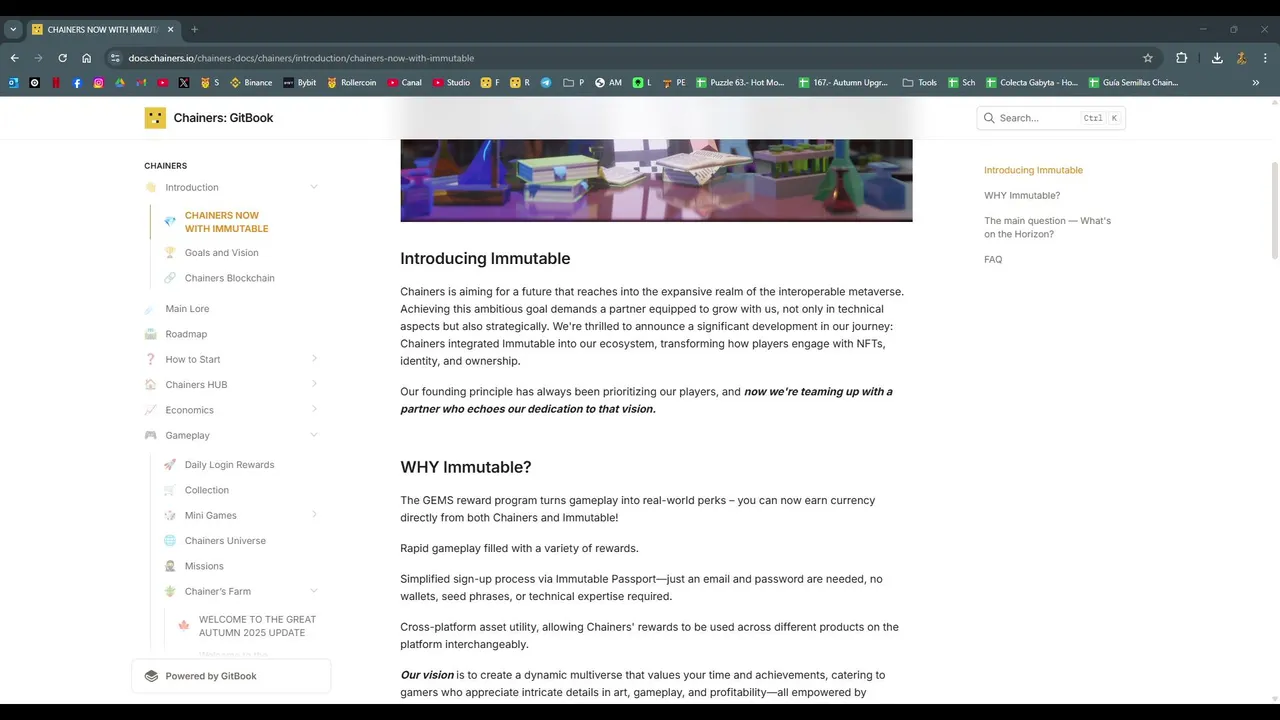Collapse the Gameplay section chevron

point(314,435)
